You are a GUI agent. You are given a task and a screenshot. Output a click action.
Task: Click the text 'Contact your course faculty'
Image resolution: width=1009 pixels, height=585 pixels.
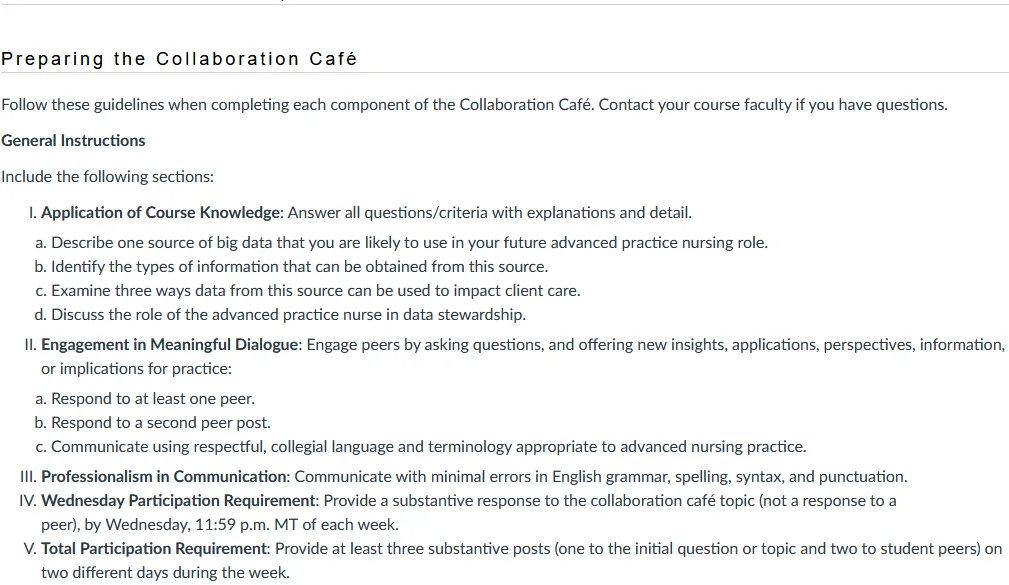click(695, 104)
